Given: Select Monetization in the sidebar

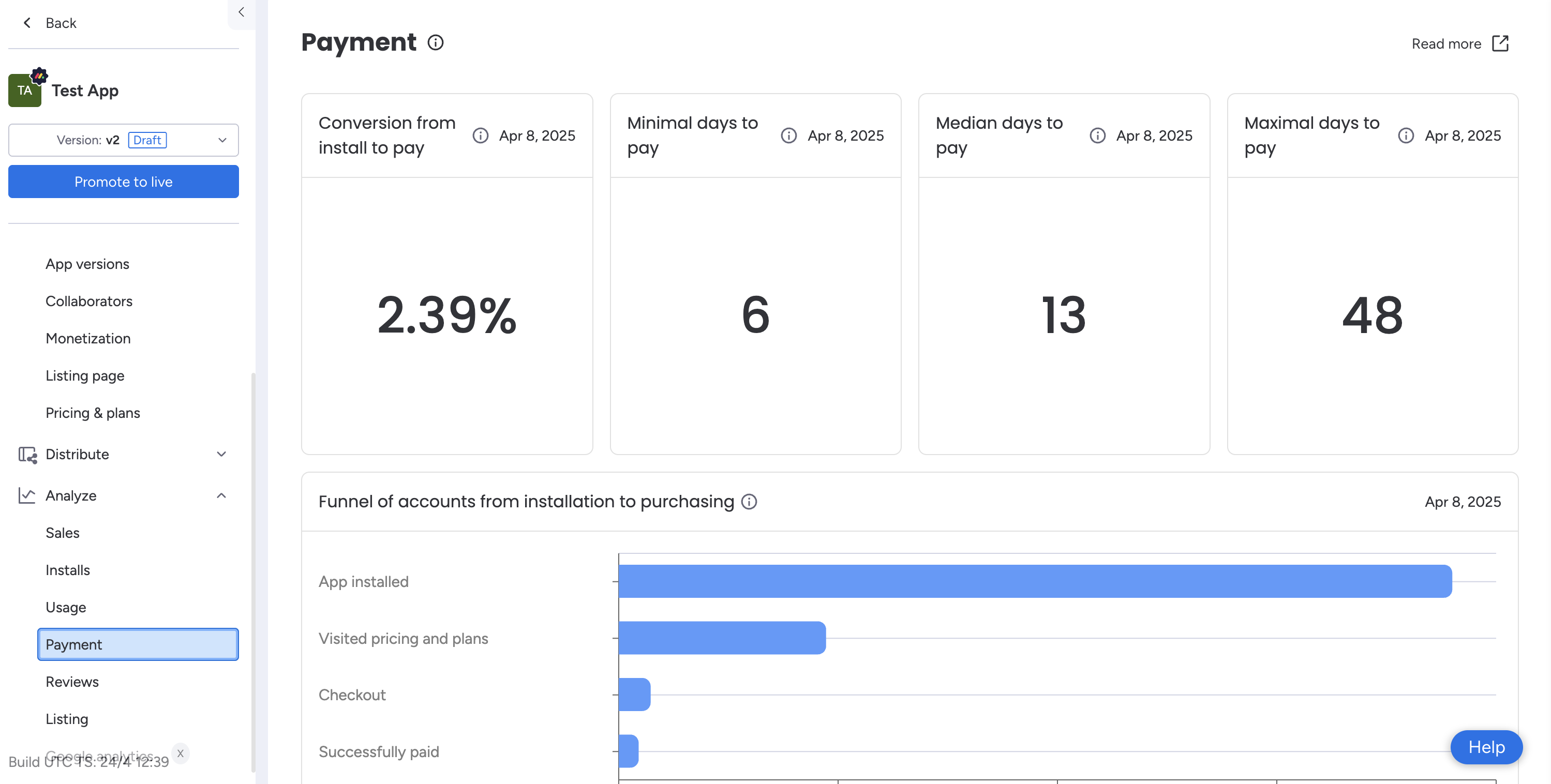Looking at the screenshot, I should (x=88, y=338).
